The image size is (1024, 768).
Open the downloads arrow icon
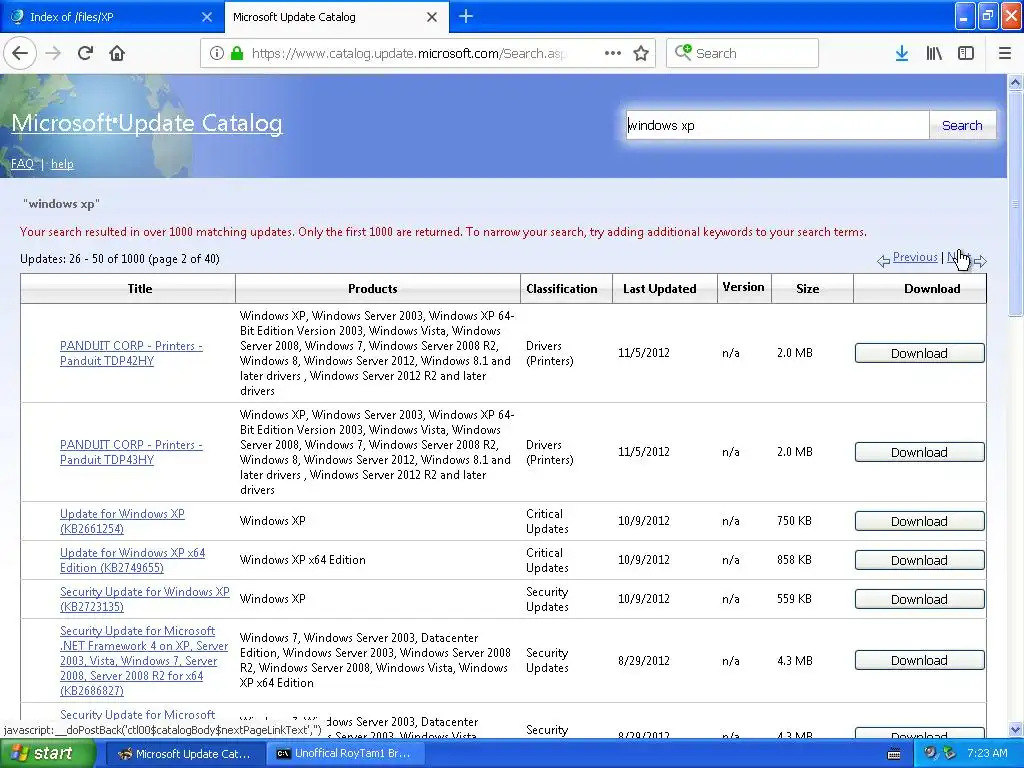(902, 54)
